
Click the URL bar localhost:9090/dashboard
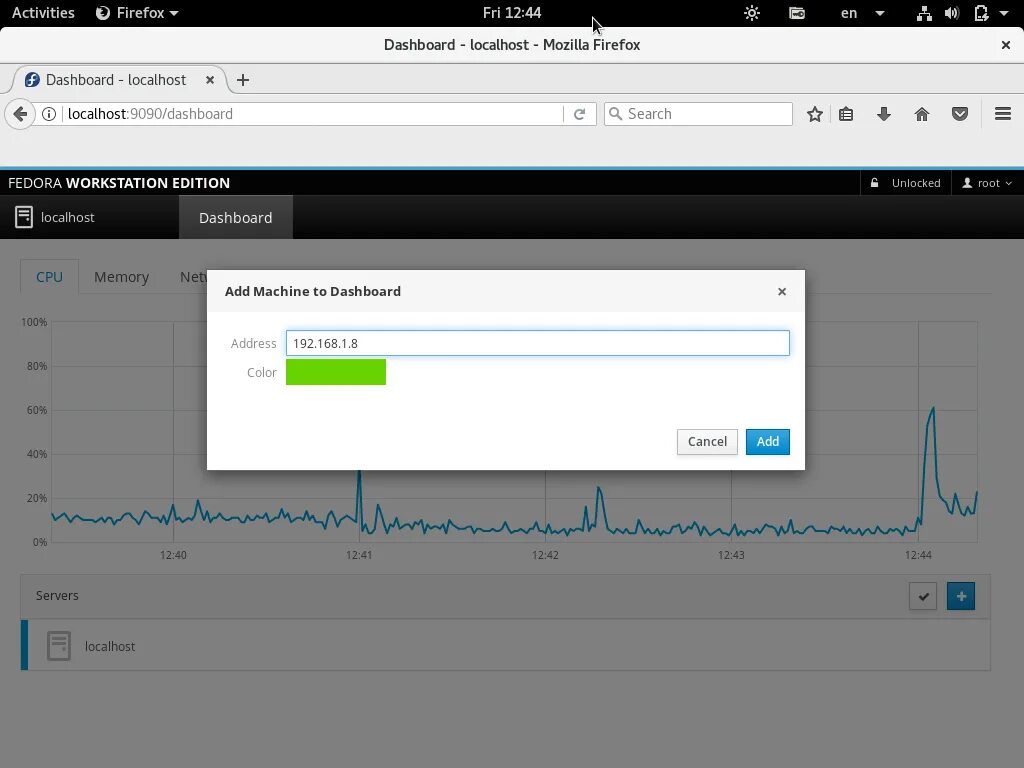pos(313,114)
